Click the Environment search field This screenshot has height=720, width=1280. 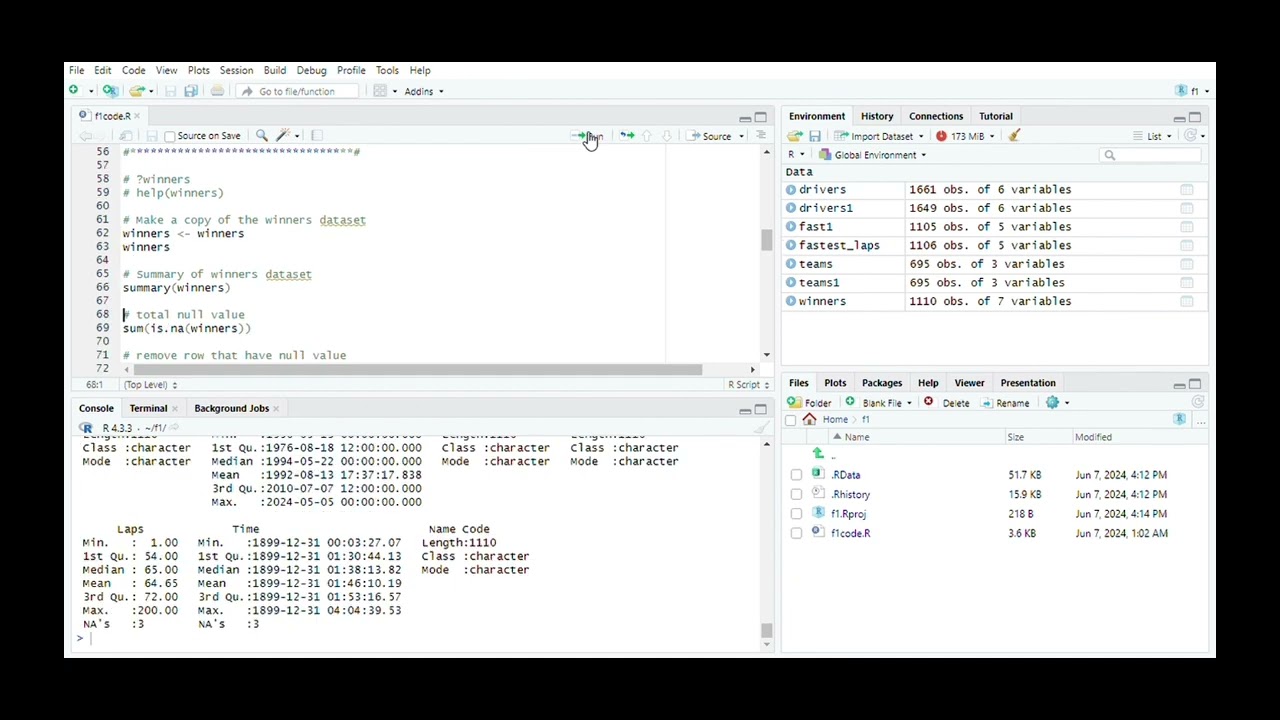click(x=1150, y=155)
